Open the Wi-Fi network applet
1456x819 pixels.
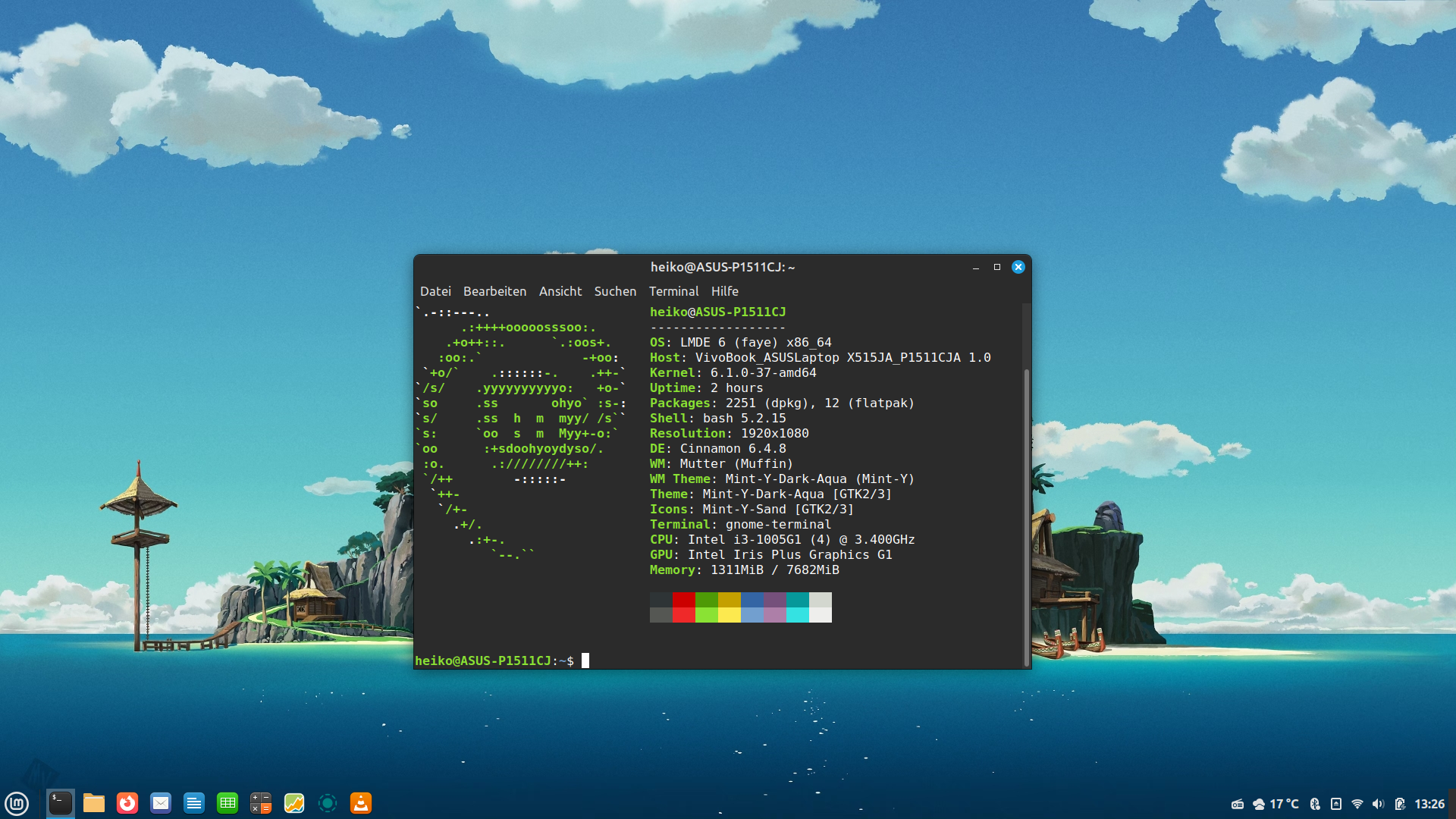tap(1357, 804)
